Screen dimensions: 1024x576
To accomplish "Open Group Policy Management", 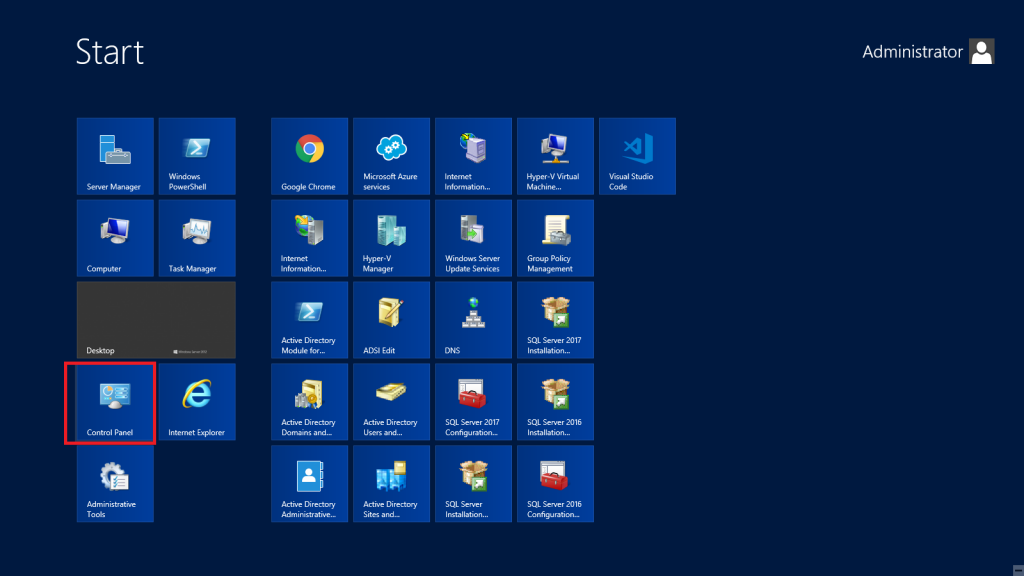I will pyautogui.click(x=555, y=238).
